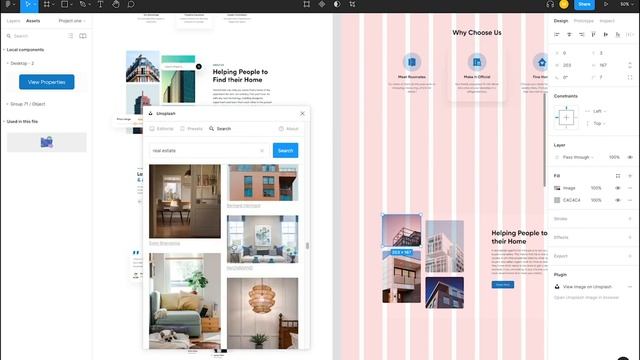Viewport: 640px width, 360px height.
Task: Remove the Image fill
Action: (630, 188)
